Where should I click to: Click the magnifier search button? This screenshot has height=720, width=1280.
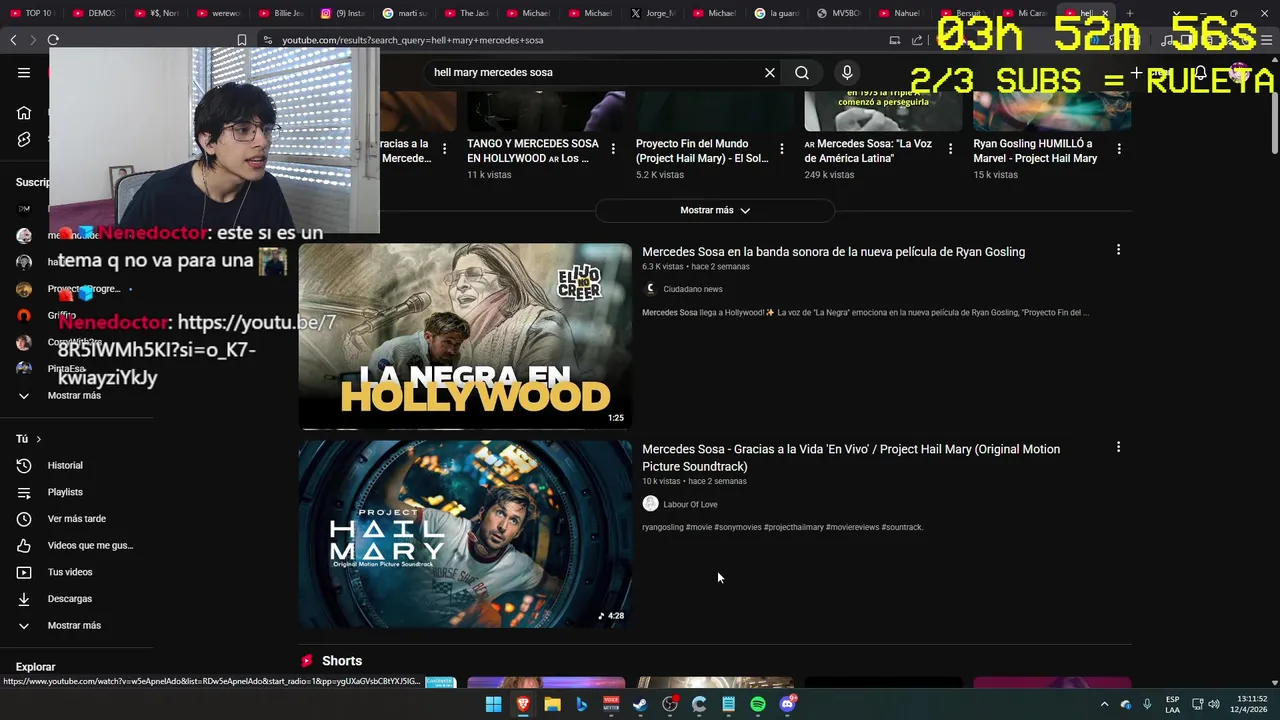tap(802, 72)
